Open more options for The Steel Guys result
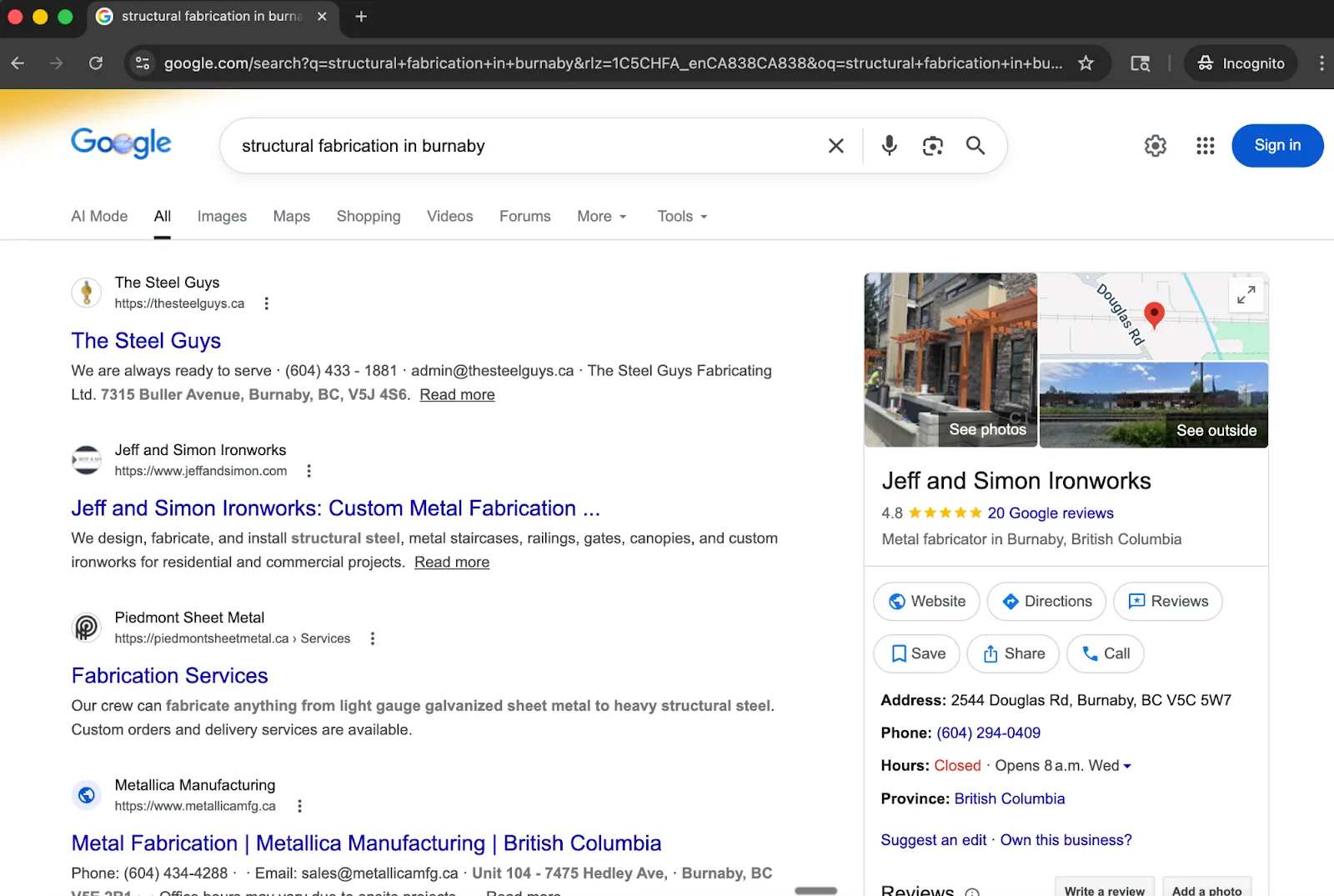 click(267, 303)
